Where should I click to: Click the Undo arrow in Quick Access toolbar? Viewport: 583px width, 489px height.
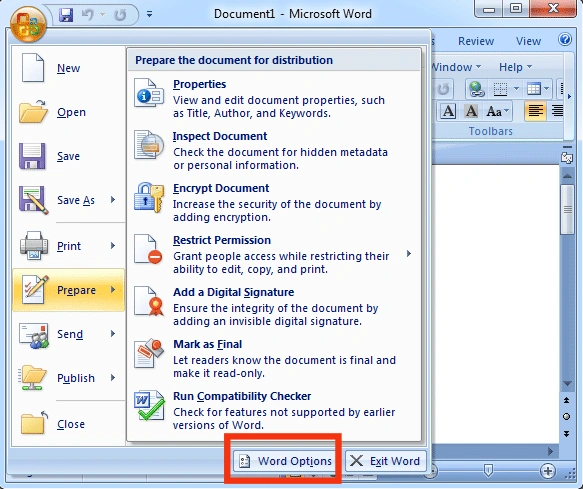point(88,15)
